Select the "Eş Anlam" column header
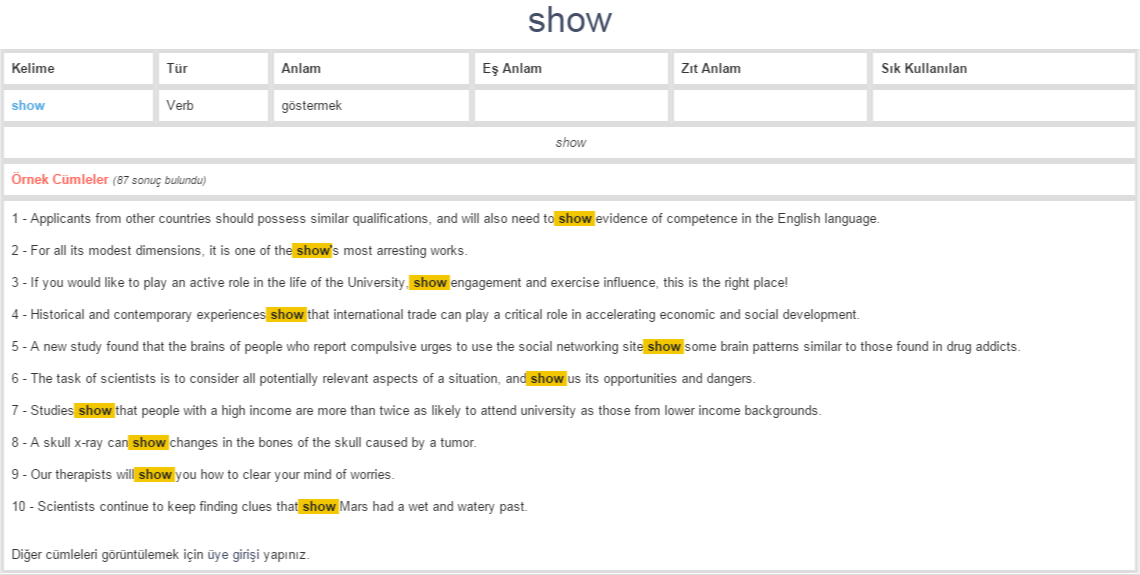 pyautogui.click(x=512, y=69)
